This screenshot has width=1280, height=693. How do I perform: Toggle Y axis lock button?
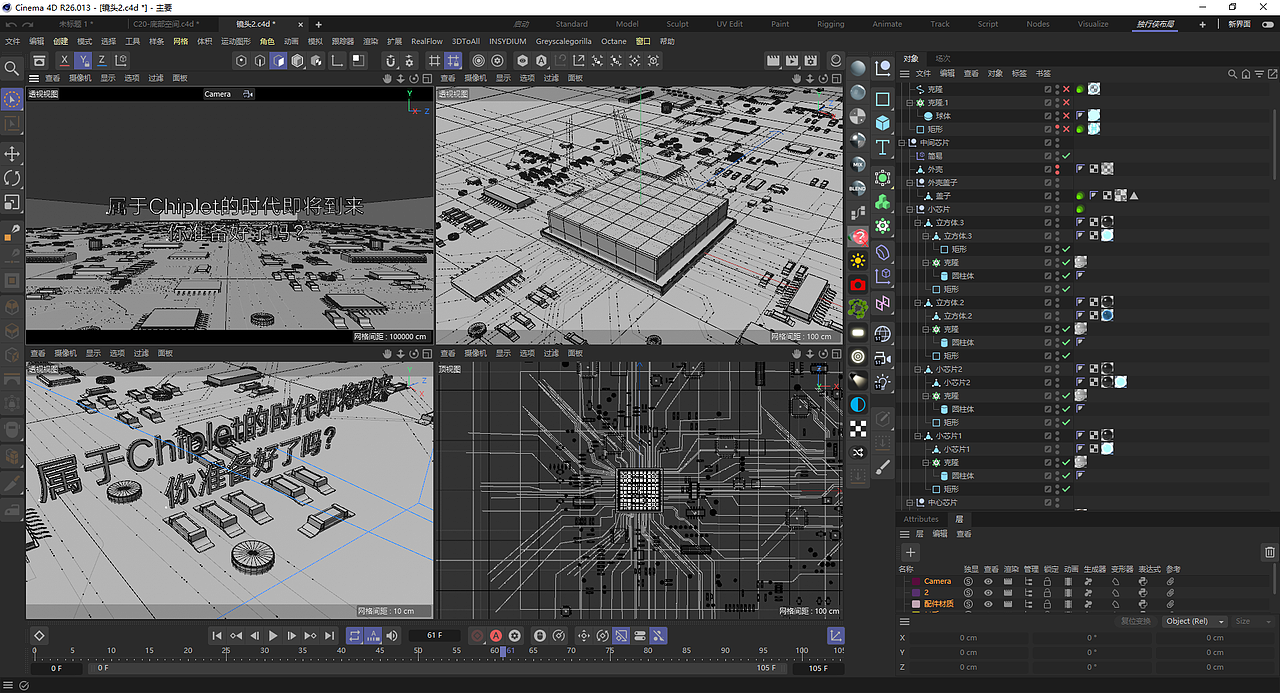point(85,61)
